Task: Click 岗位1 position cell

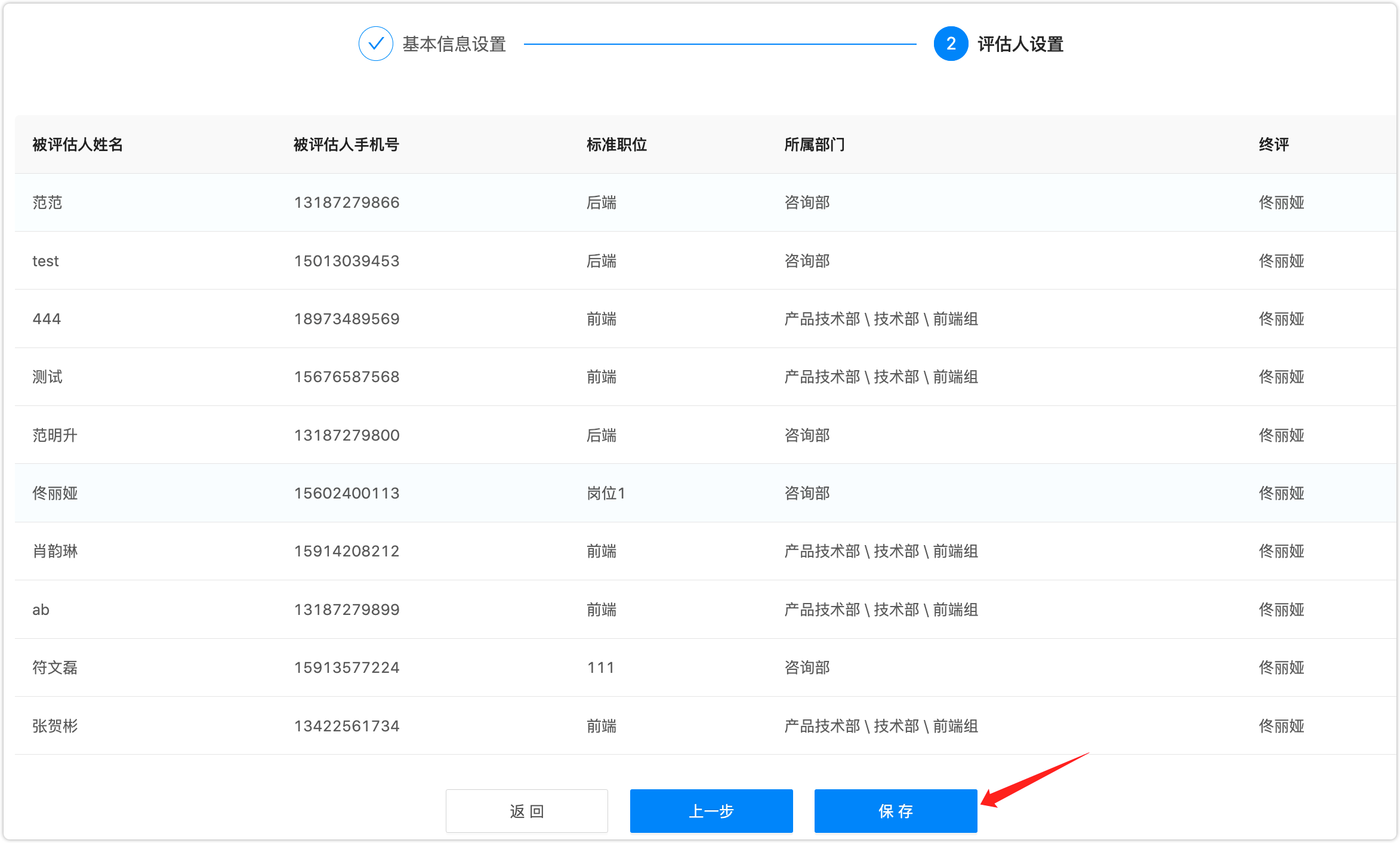Action: tap(606, 493)
